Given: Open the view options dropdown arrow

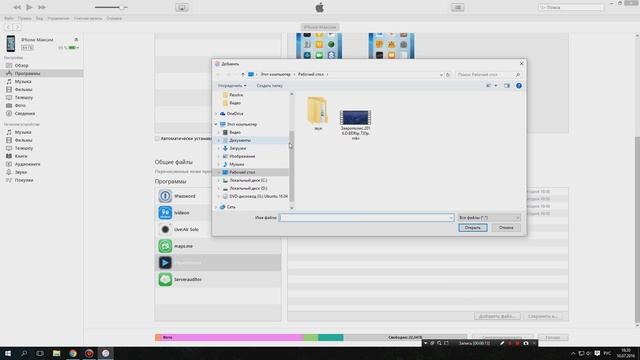Looking at the screenshot, I should click(496, 86).
